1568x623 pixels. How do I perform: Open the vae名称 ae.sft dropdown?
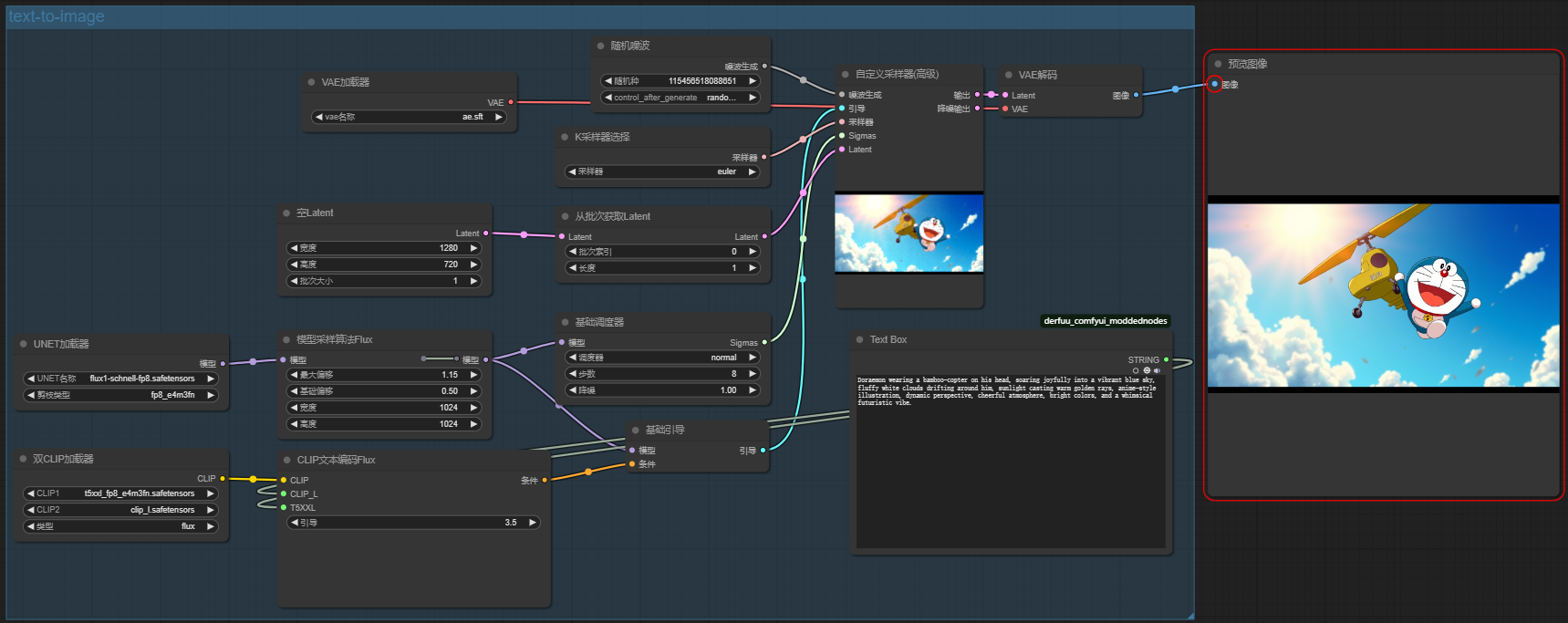pyautogui.click(x=409, y=117)
